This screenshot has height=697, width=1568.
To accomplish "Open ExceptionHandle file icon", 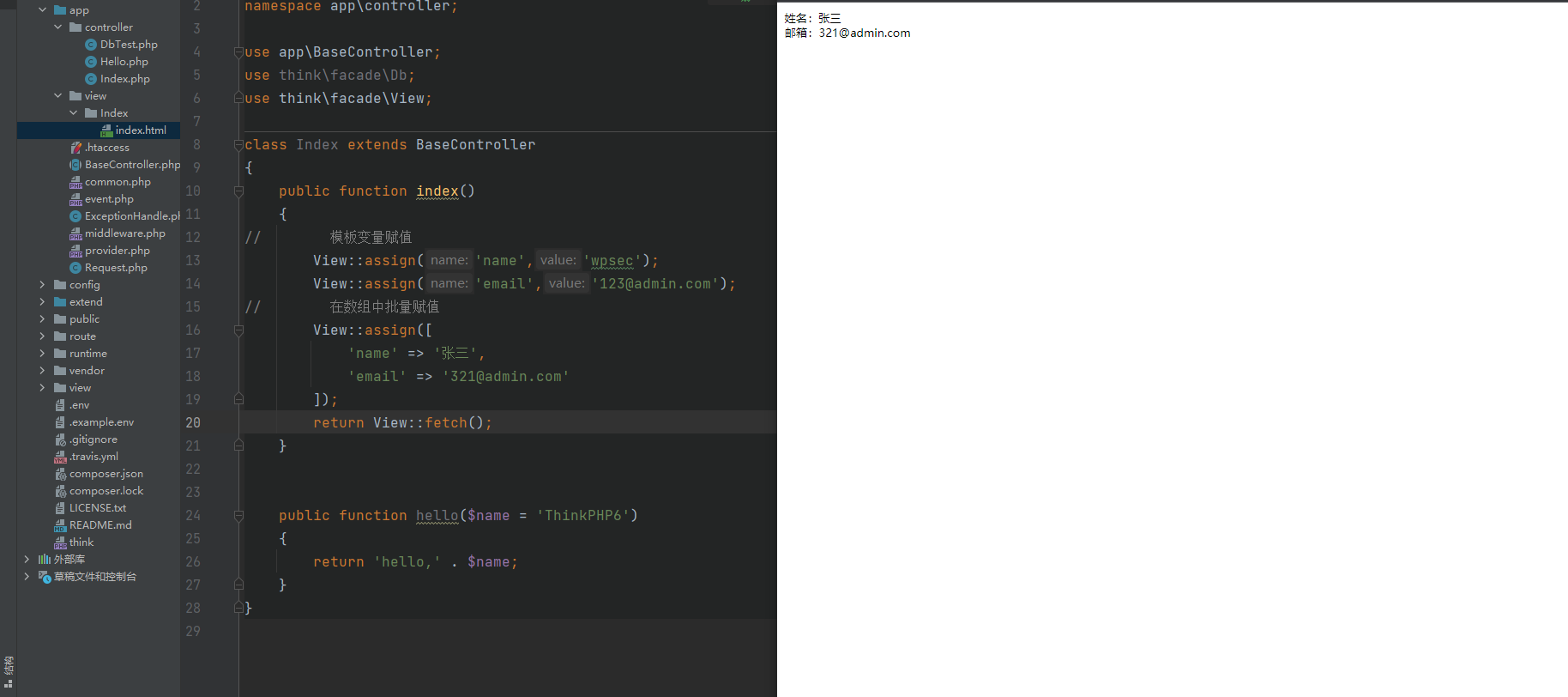I will pyautogui.click(x=75, y=216).
